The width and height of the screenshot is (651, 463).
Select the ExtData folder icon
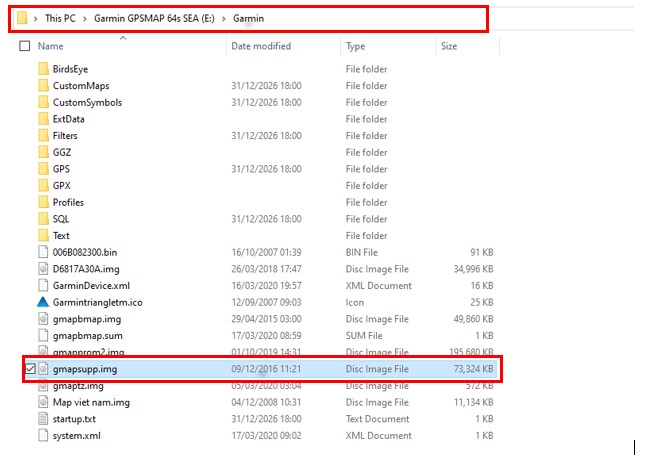[43, 119]
